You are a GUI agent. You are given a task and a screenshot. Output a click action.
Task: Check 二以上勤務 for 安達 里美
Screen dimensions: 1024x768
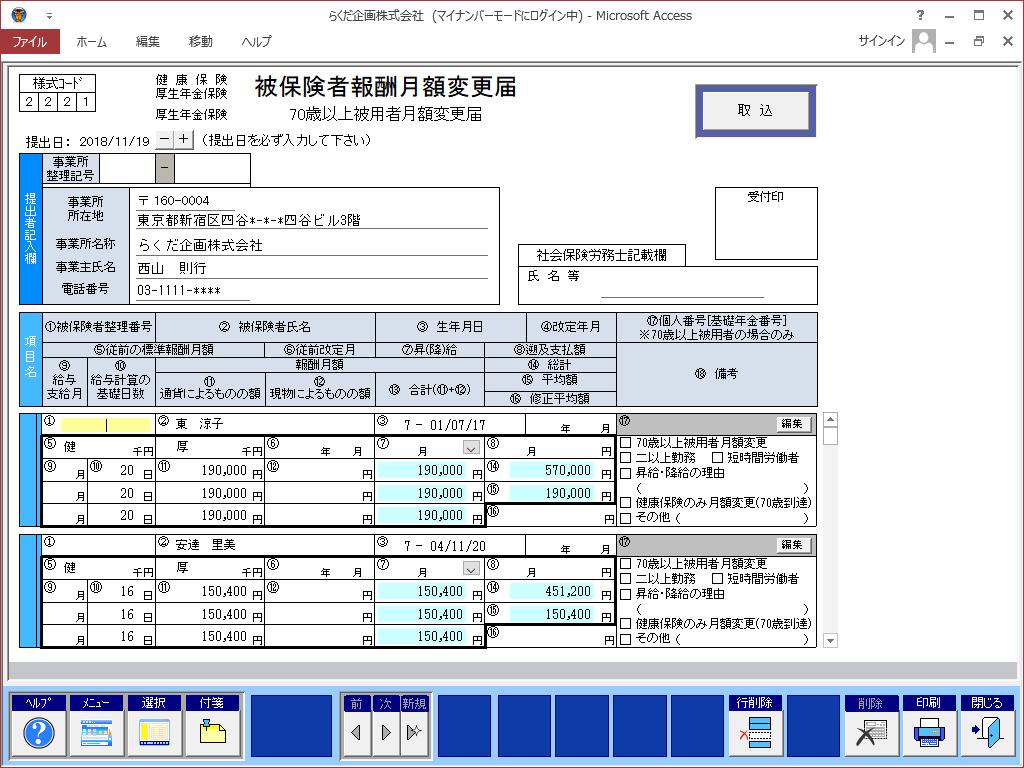pyautogui.click(x=626, y=579)
